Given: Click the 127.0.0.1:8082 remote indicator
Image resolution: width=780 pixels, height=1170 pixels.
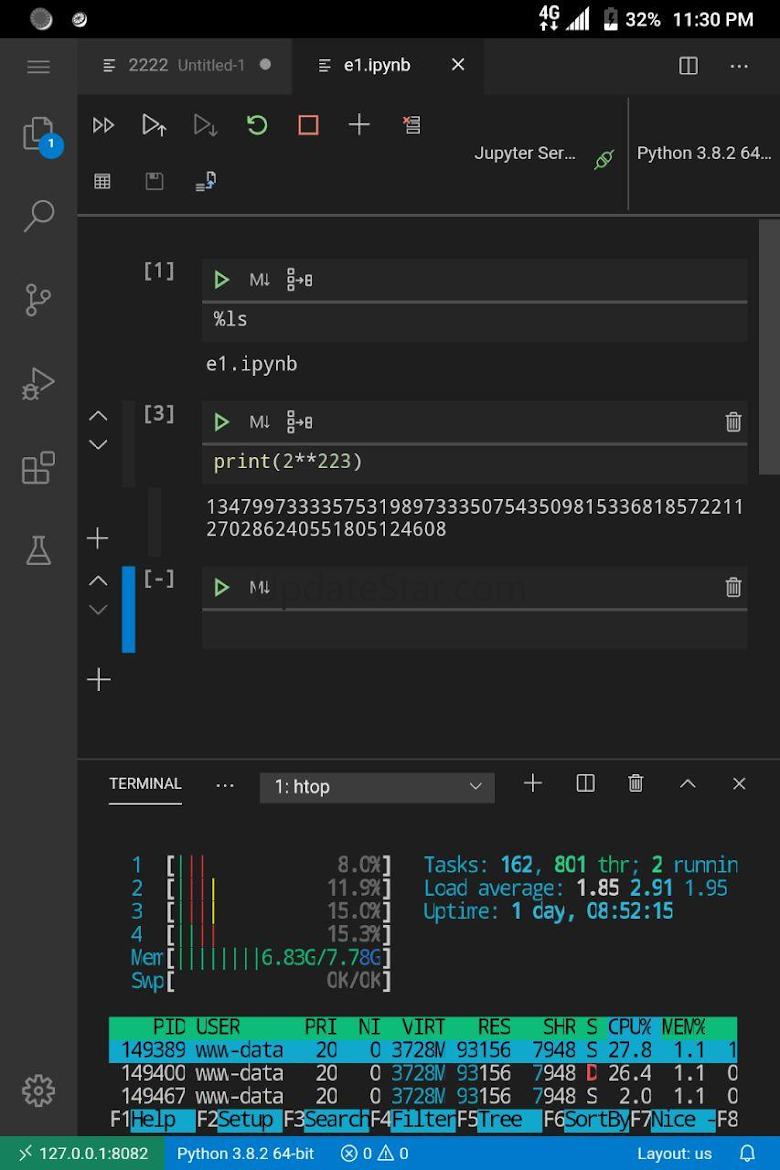Looking at the screenshot, I should coord(83,1153).
